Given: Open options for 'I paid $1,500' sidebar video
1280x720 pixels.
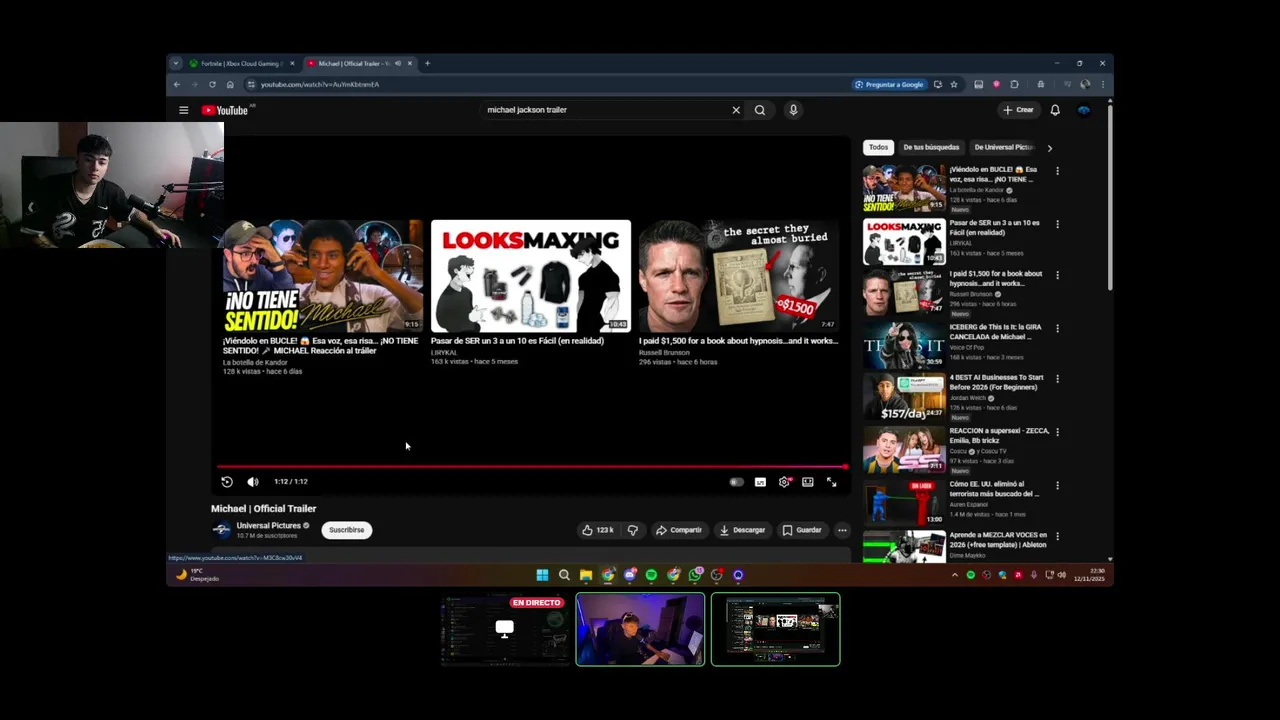Looking at the screenshot, I should point(1057,275).
